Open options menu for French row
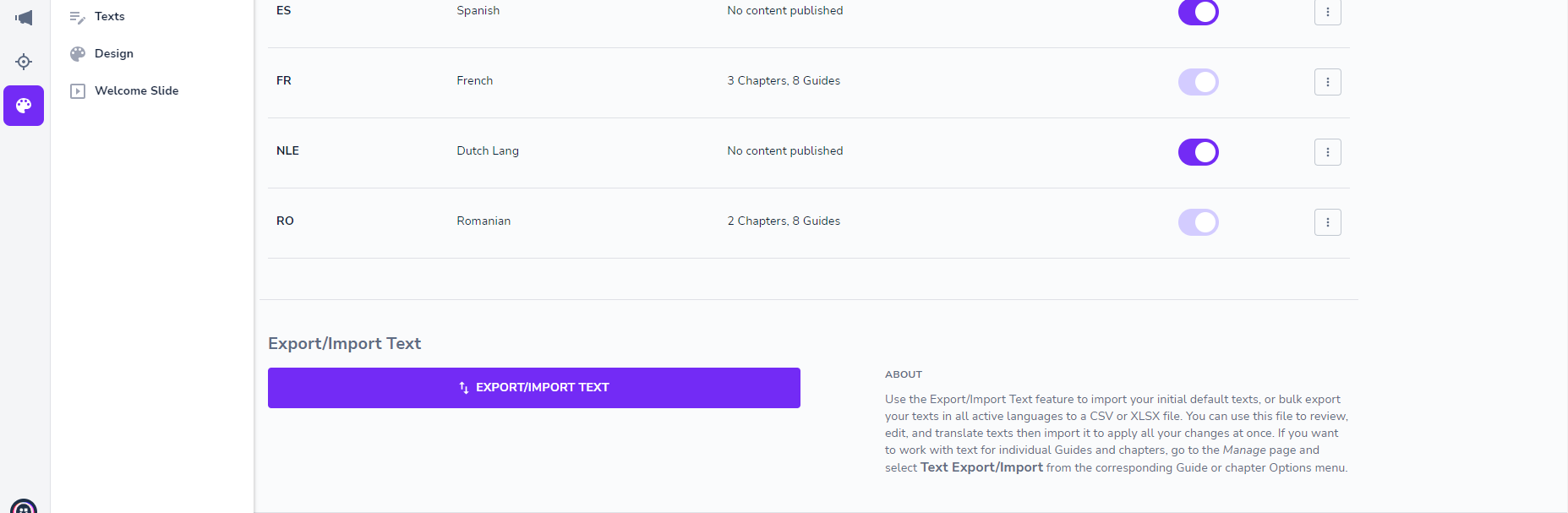The height and width of the screenshot is (513, 1568). click(x=1327, y=82)
